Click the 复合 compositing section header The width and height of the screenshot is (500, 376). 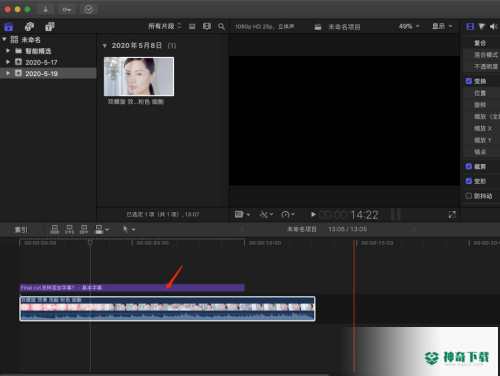point(480,43)
